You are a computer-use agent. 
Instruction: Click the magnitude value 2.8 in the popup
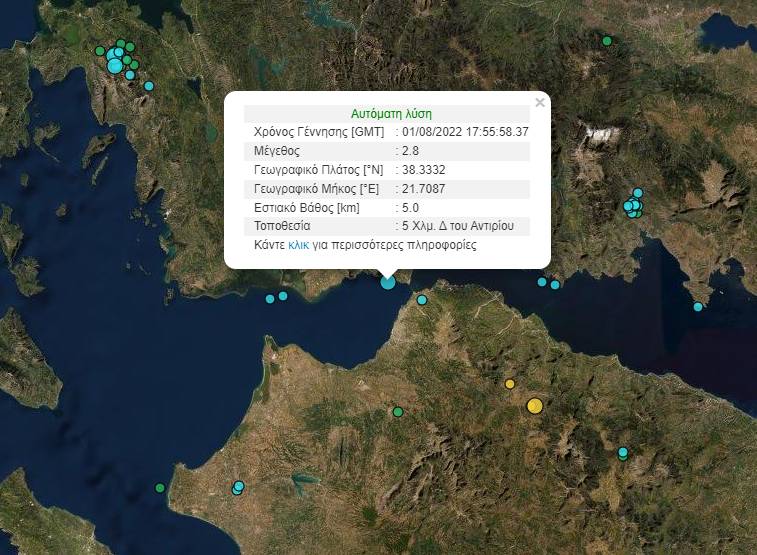click(x=408, y=150)
